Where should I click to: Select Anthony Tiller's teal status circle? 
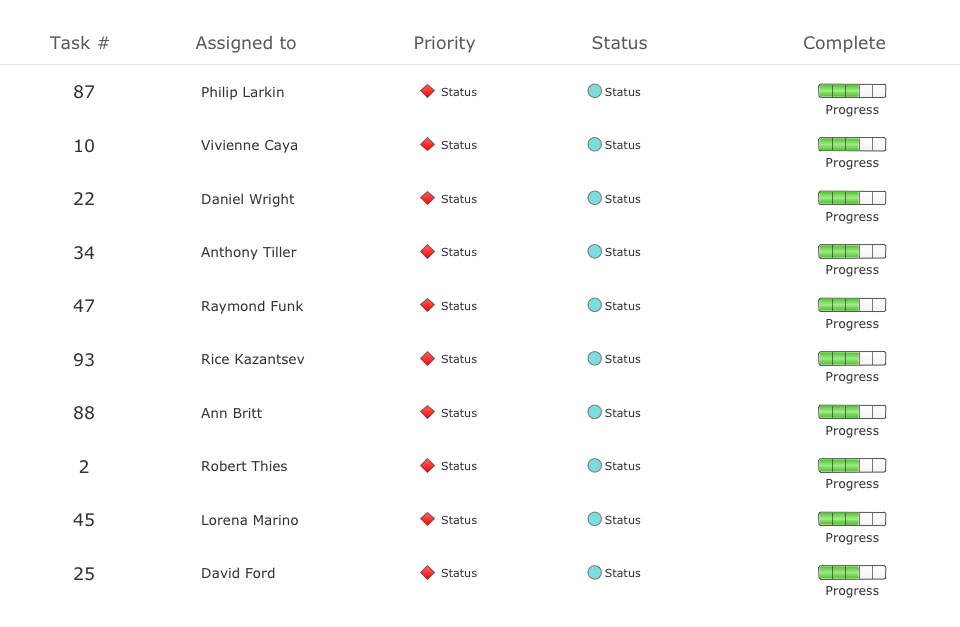pyautogui.click(x=595, y=251)
